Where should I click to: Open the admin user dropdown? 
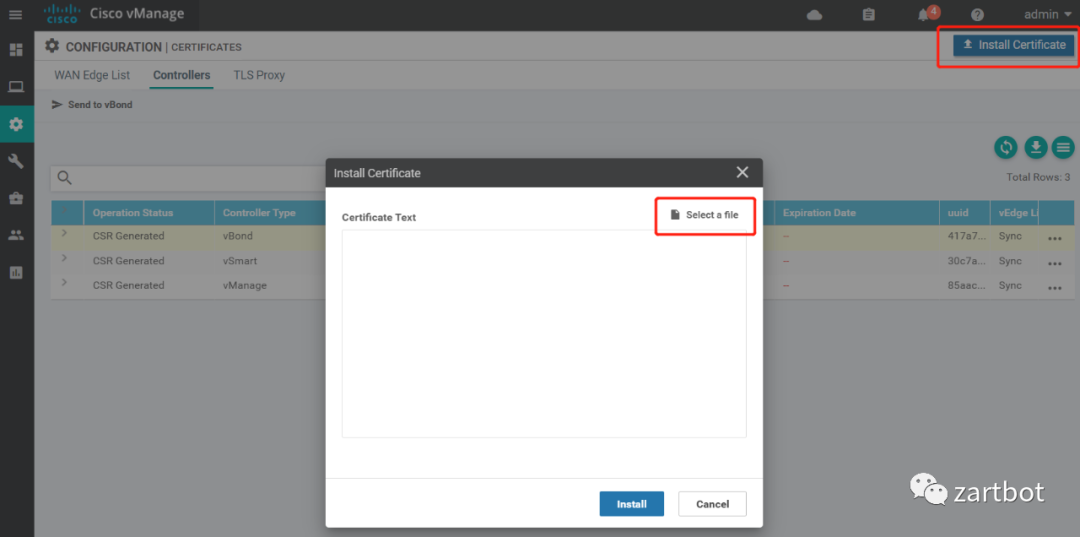tap(1048, 14)
